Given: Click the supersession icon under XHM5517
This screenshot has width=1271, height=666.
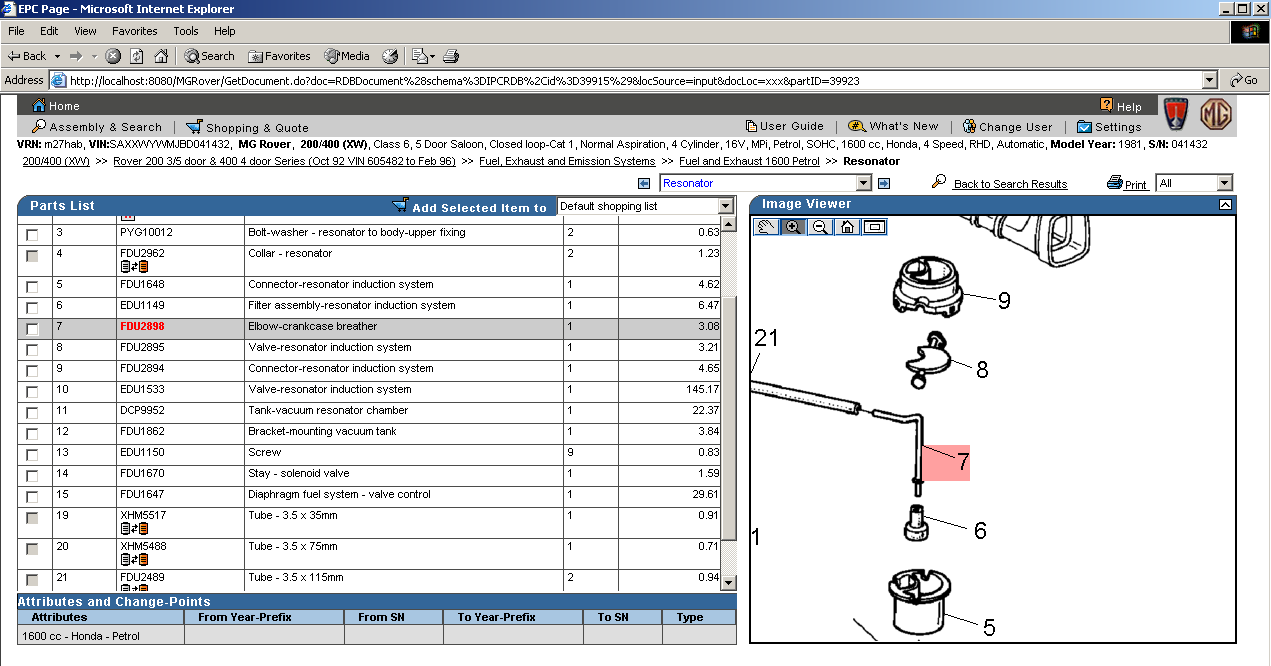Looking at the screenshot, I should click(134, 529).
